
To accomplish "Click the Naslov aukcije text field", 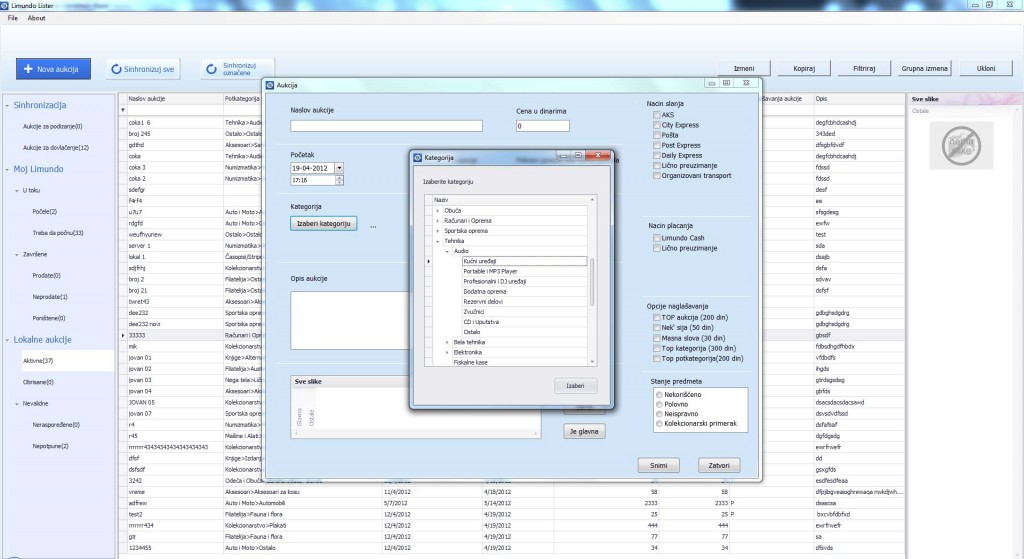I will [x=387, y=126].
